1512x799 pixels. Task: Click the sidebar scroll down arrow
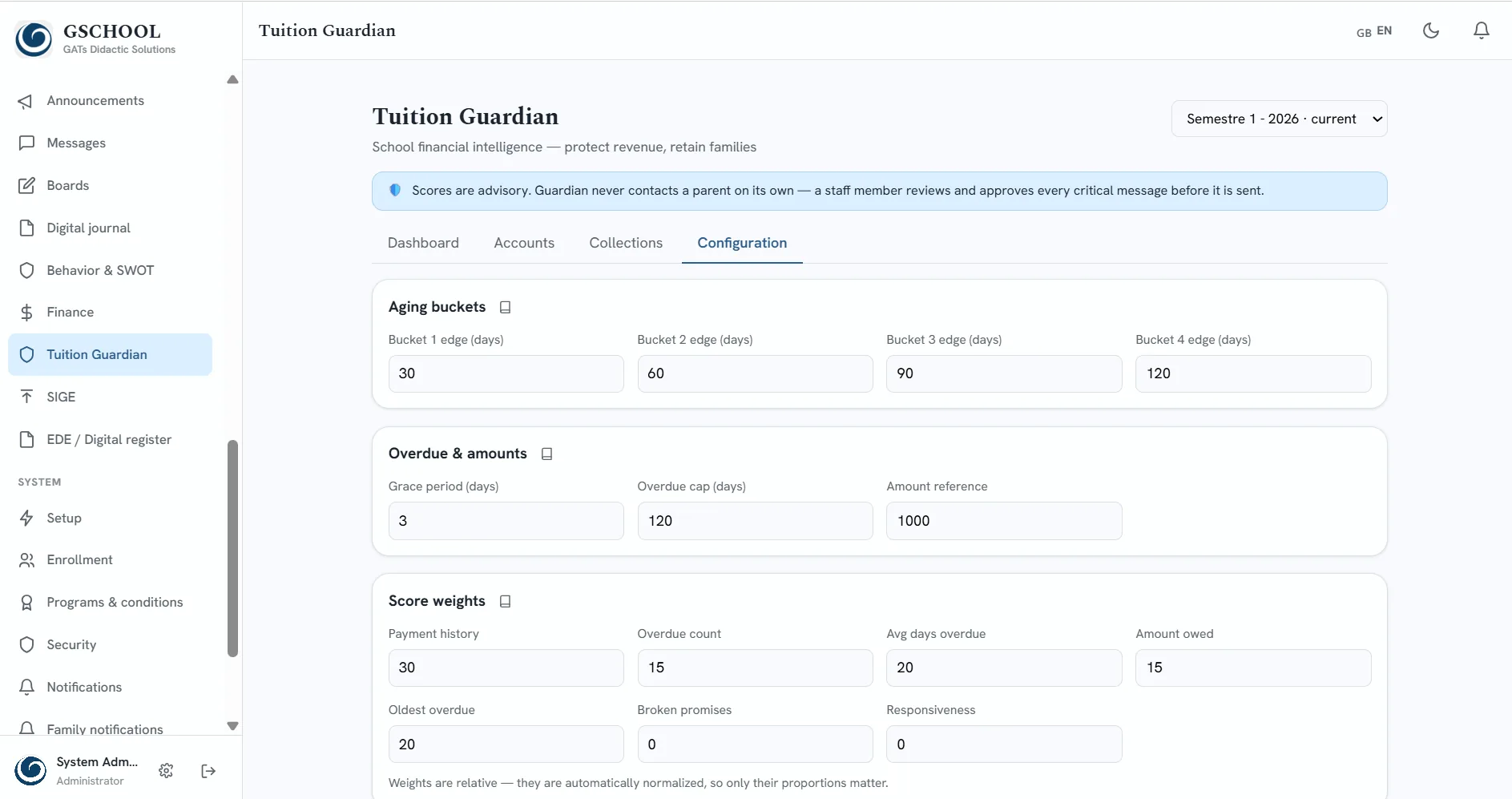233,726
